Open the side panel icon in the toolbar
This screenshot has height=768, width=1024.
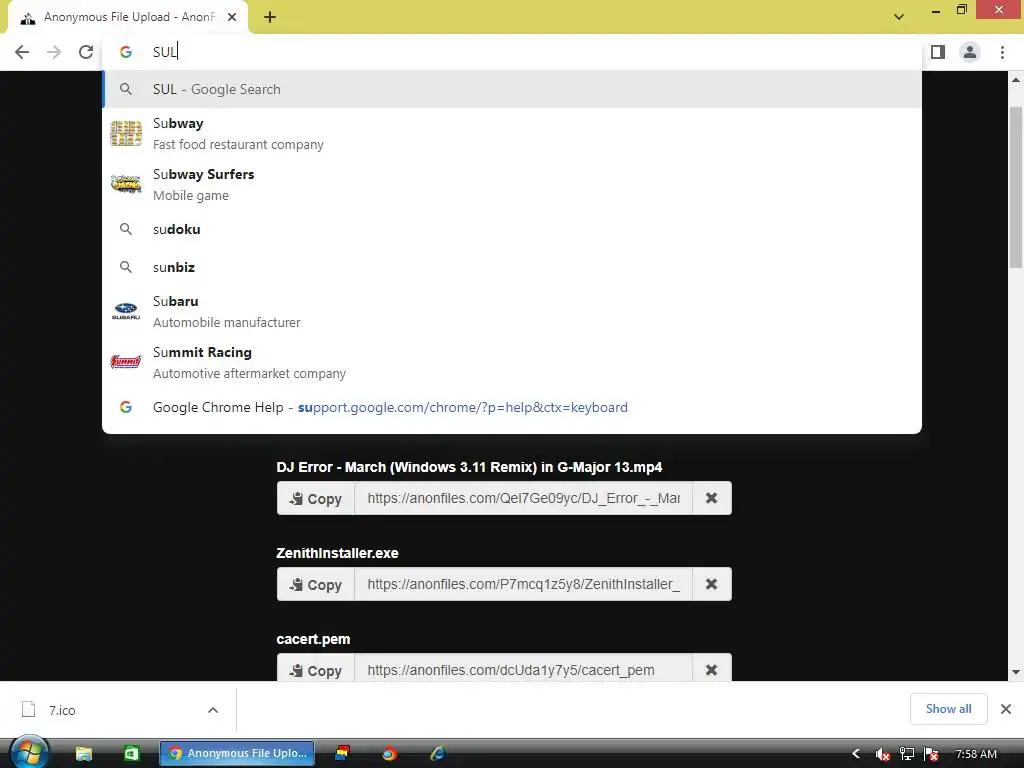point(938,52)
